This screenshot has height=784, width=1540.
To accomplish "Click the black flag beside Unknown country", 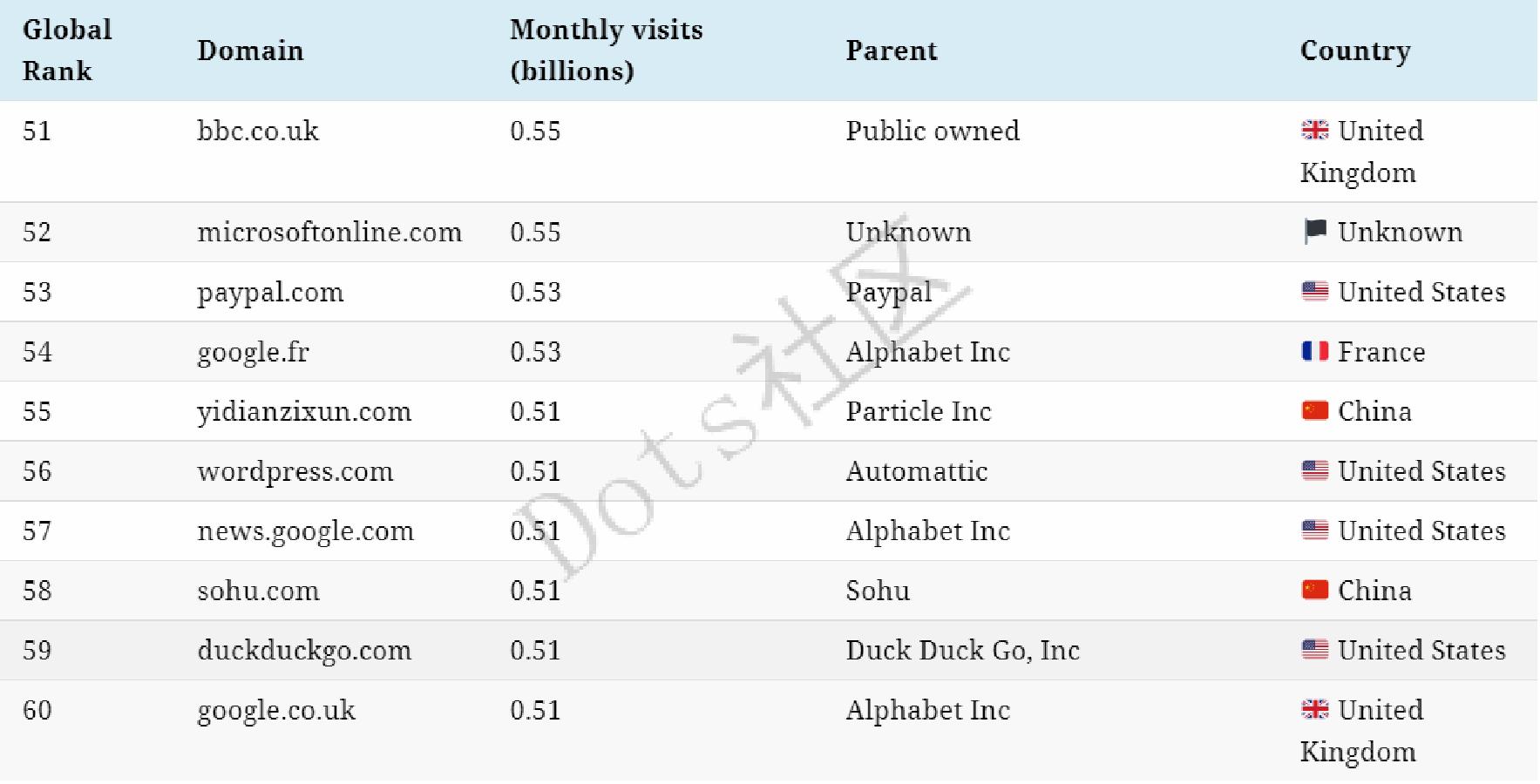I will coord(1314,232).
